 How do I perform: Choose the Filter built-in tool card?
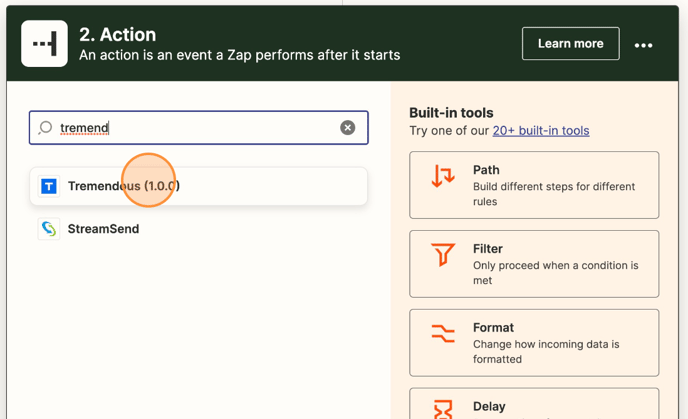pos(534,264)
